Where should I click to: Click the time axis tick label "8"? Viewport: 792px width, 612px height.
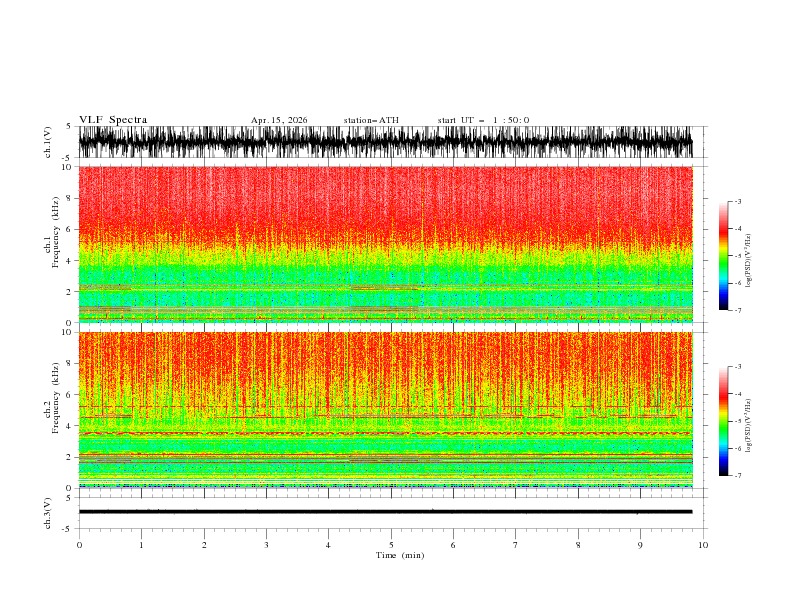578,545
